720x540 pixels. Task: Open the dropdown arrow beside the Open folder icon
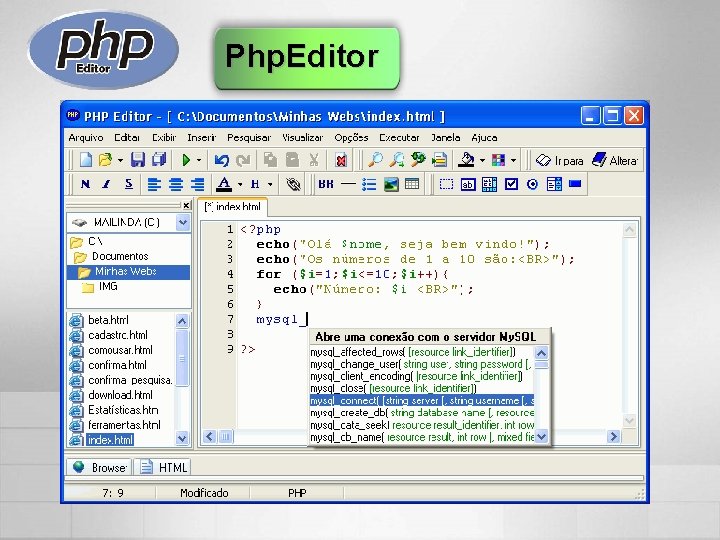point(120,160)
